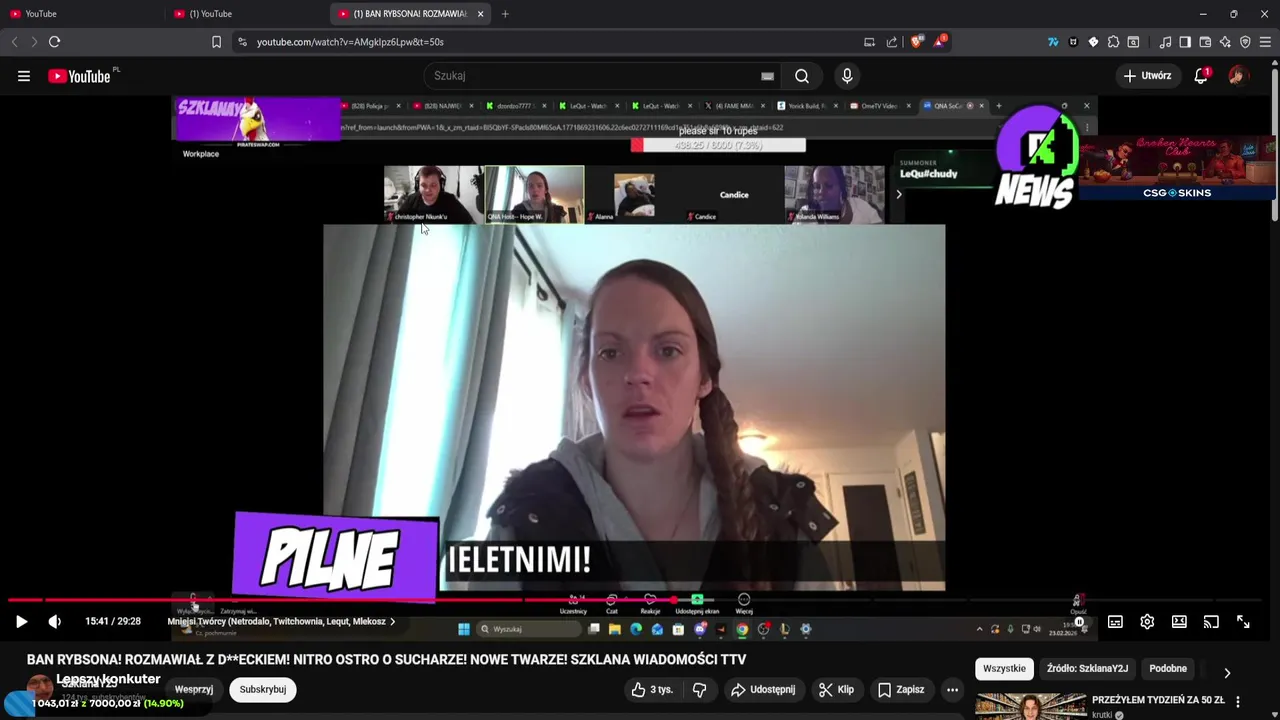The height and width of the screenshot is (720, 1280).
Task: Go to YouTube home via logo
Action: pyautogui.click(x=80, y=76)
